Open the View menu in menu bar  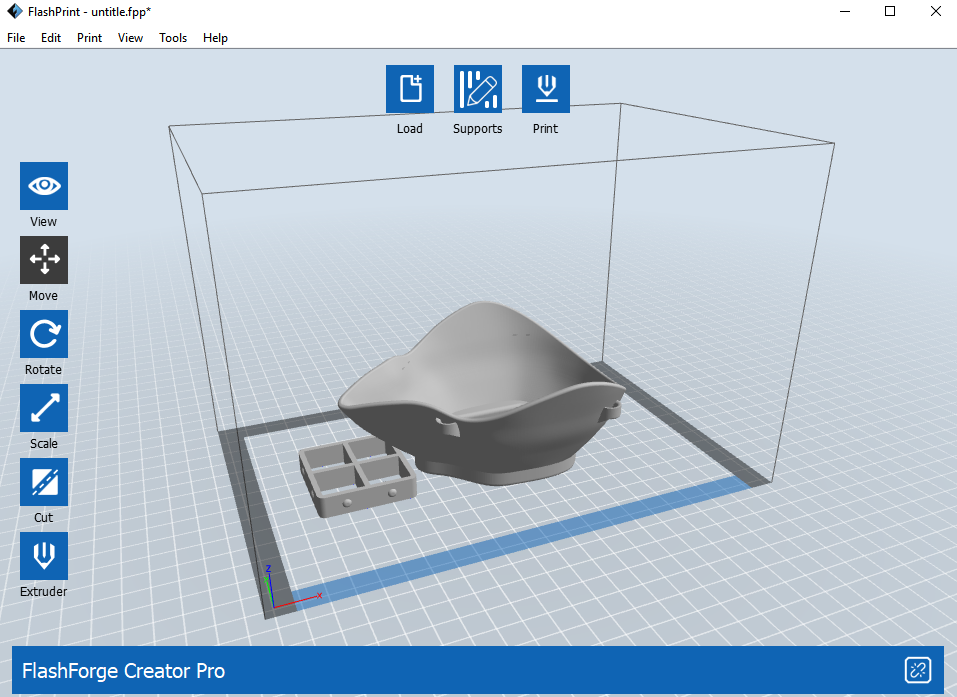130,38
